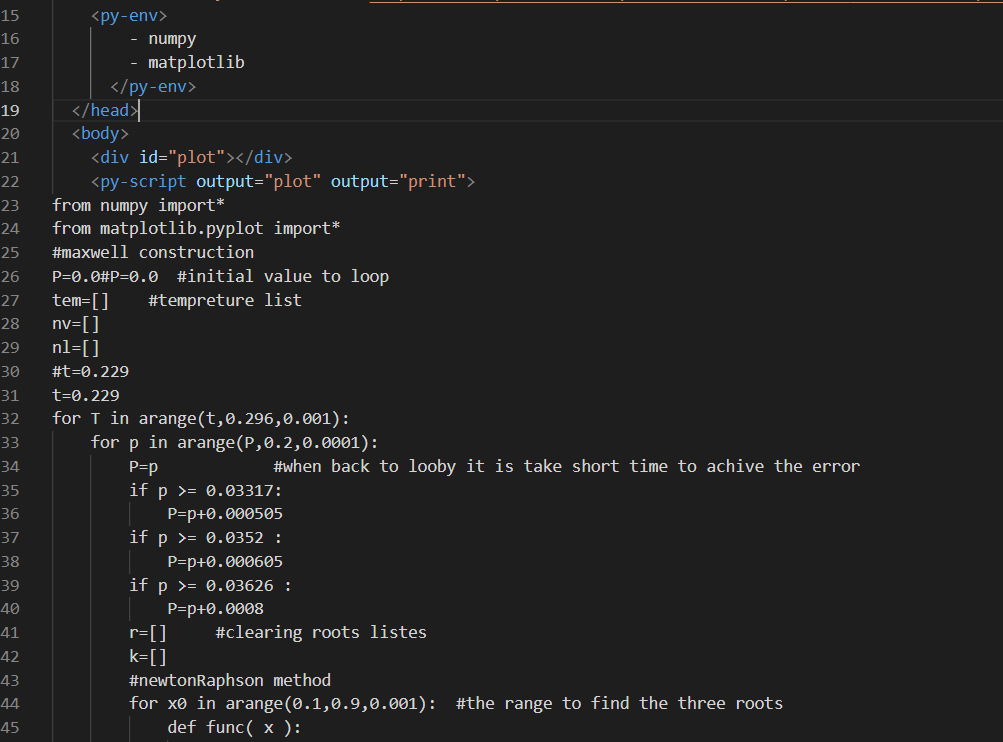Click the for x0 in arange loop line

point(250,703)
